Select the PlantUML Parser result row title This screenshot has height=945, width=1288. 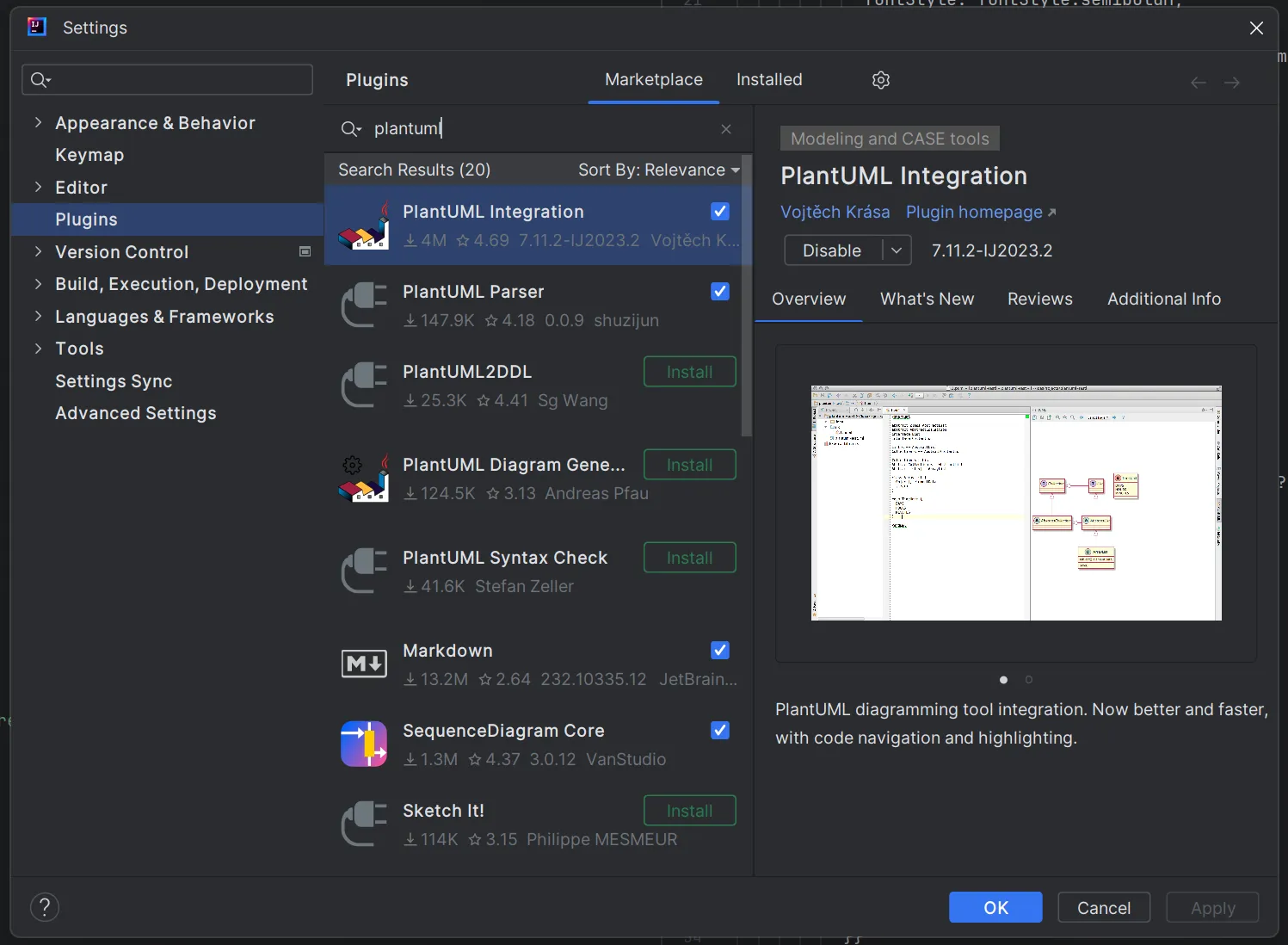tap(473, 292)
